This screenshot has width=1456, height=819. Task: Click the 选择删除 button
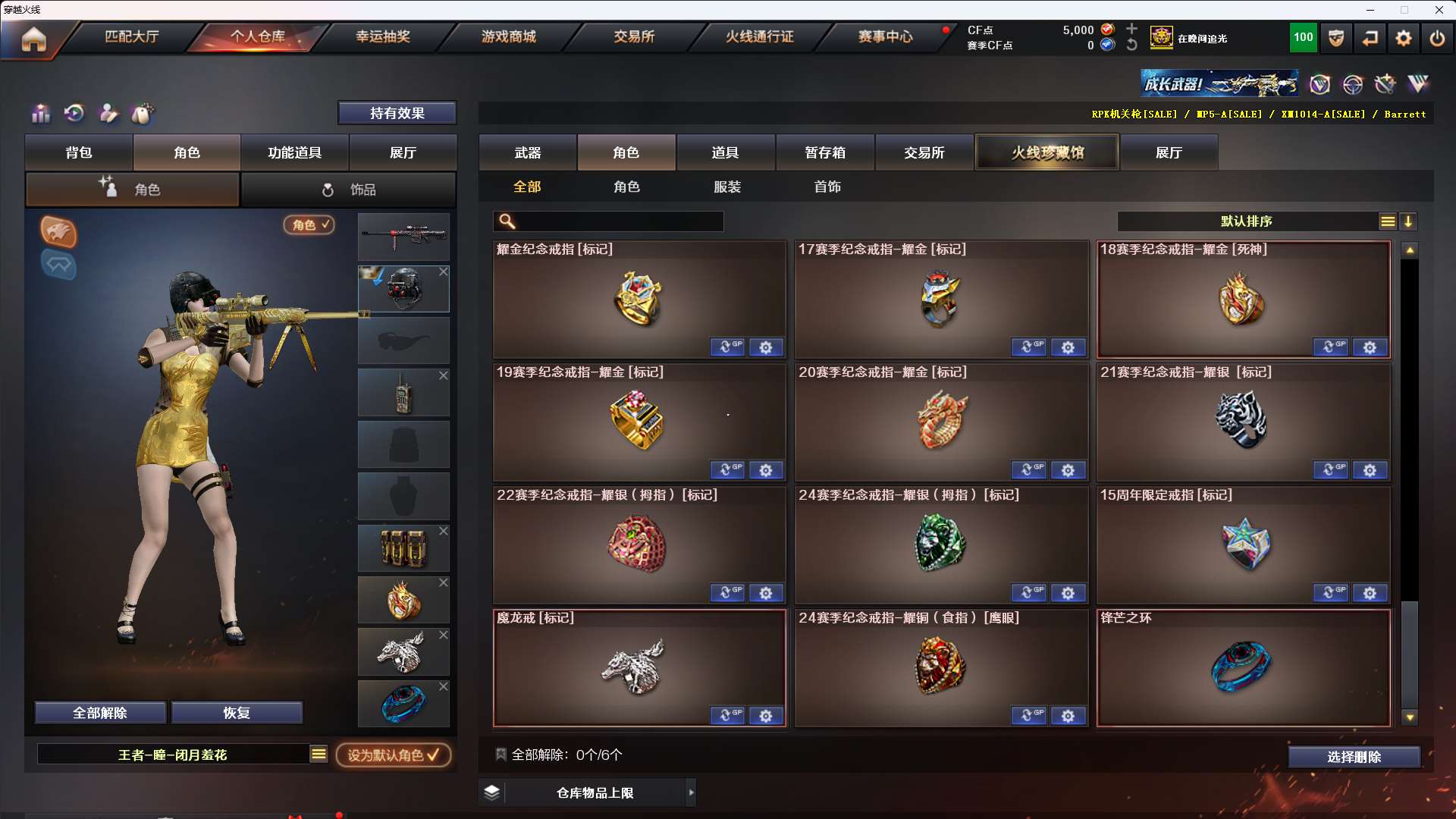pyautogui.click(x=1354, y=757)
